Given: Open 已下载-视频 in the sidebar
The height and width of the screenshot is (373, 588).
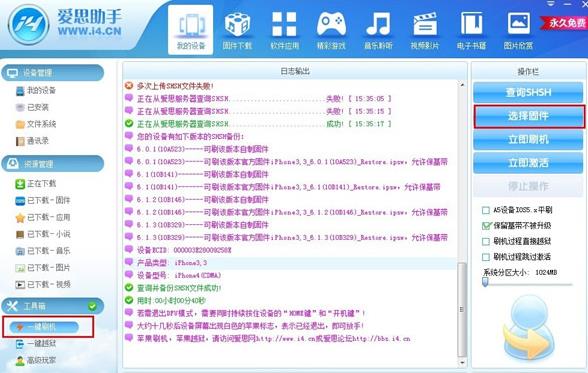Looking at the screenshot, I should point(43,284).
